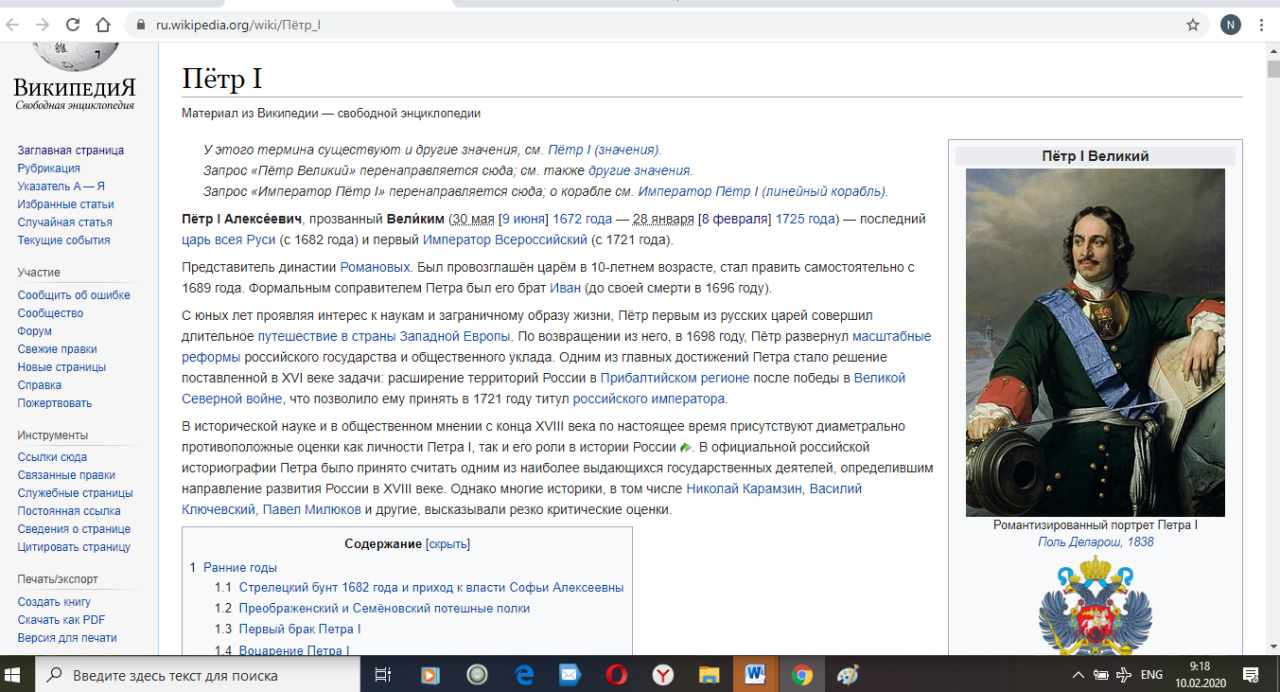Open the Поль Деларош, 1838 caption link

click(1095, 542)
